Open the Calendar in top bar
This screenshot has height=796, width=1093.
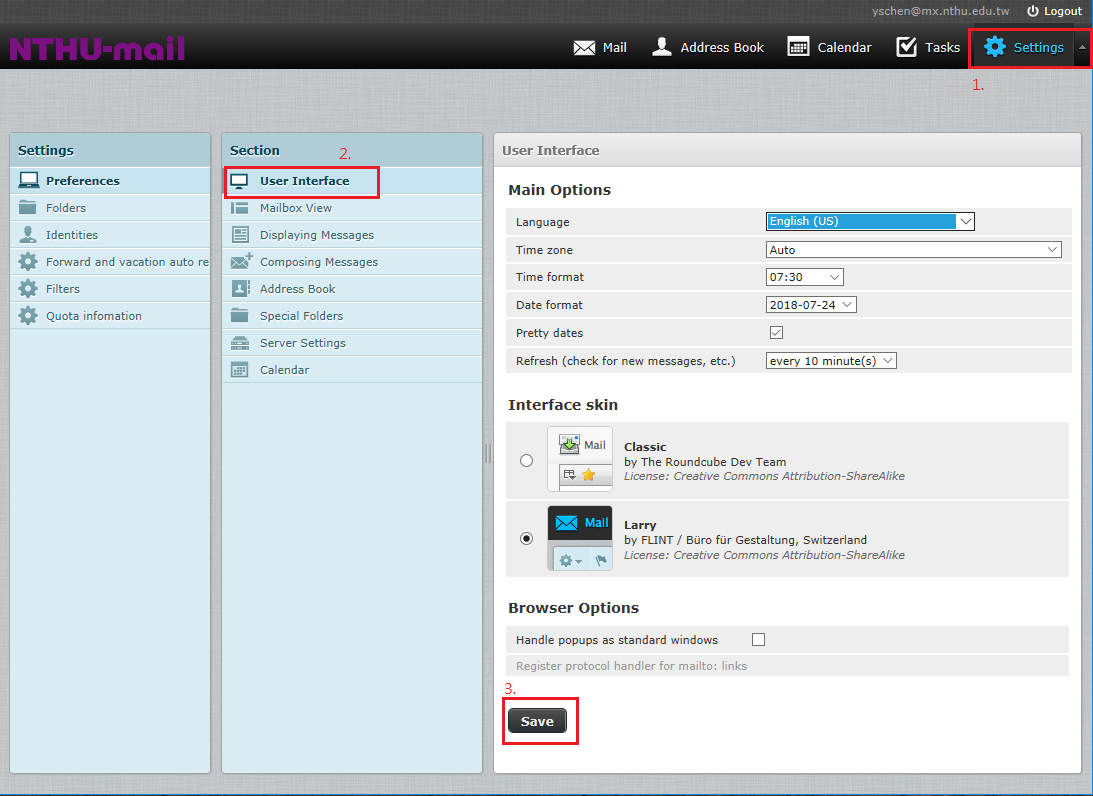tap(798, 47)
